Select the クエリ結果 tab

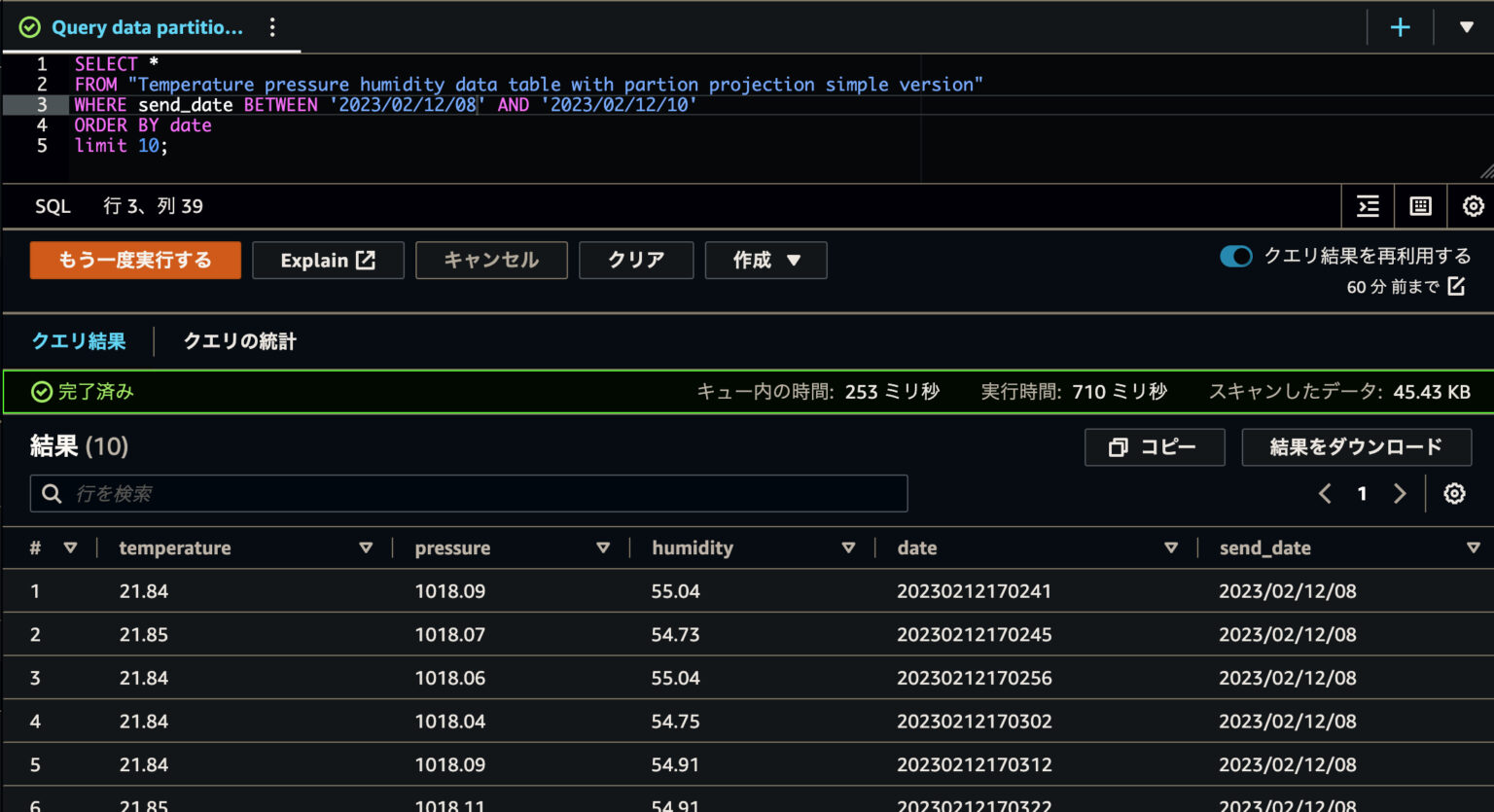pyautogui.click(x=78, y=341)
